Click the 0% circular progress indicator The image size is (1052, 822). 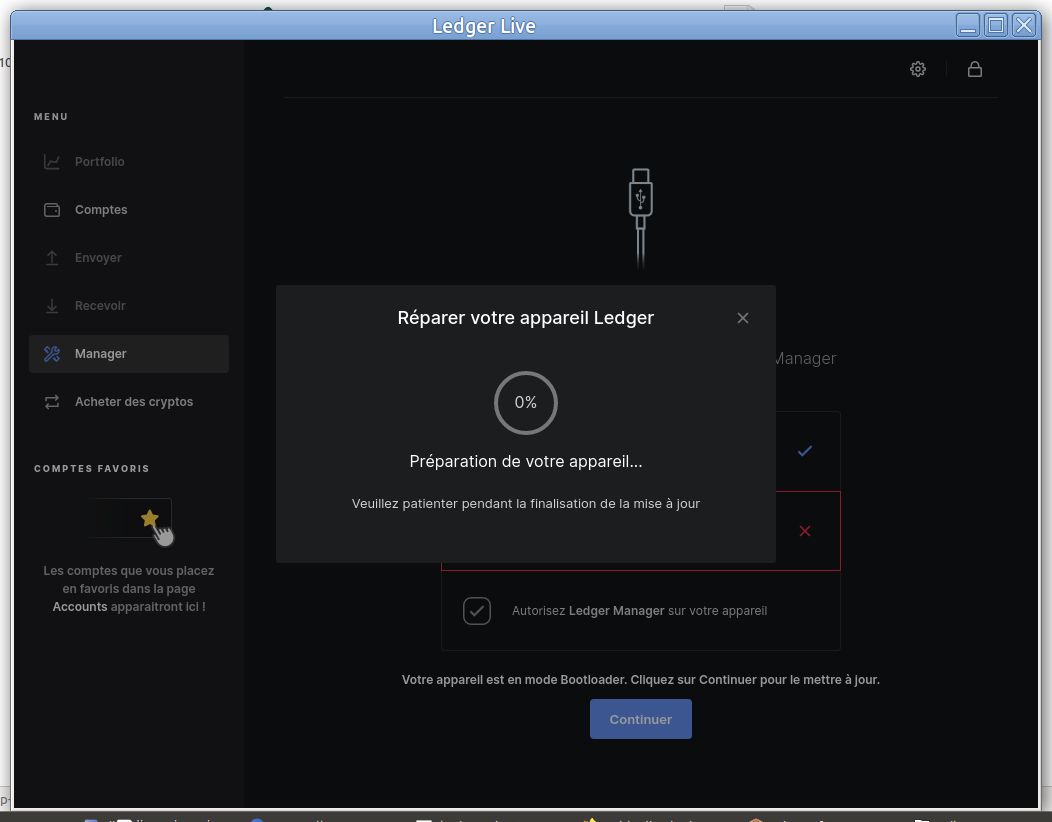pos(526,403)
